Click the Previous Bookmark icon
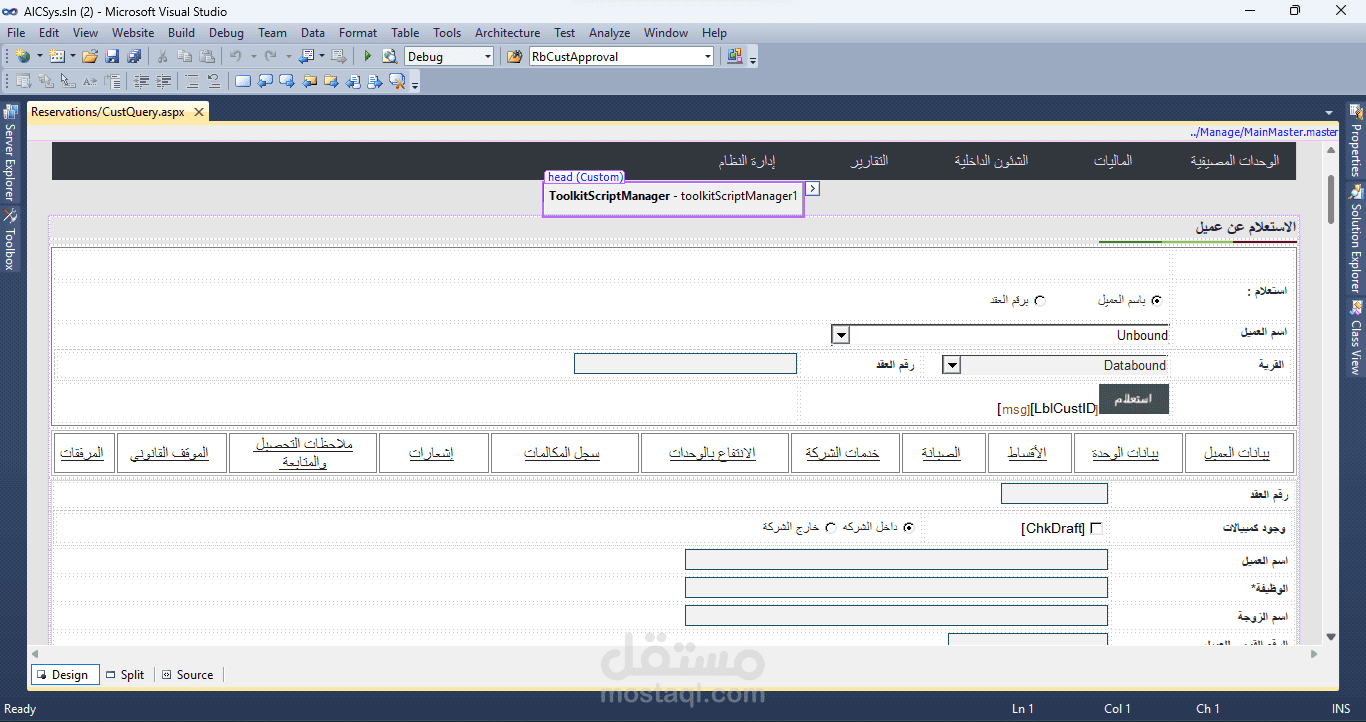The image size is (1366, 722). tap(265, 81)
